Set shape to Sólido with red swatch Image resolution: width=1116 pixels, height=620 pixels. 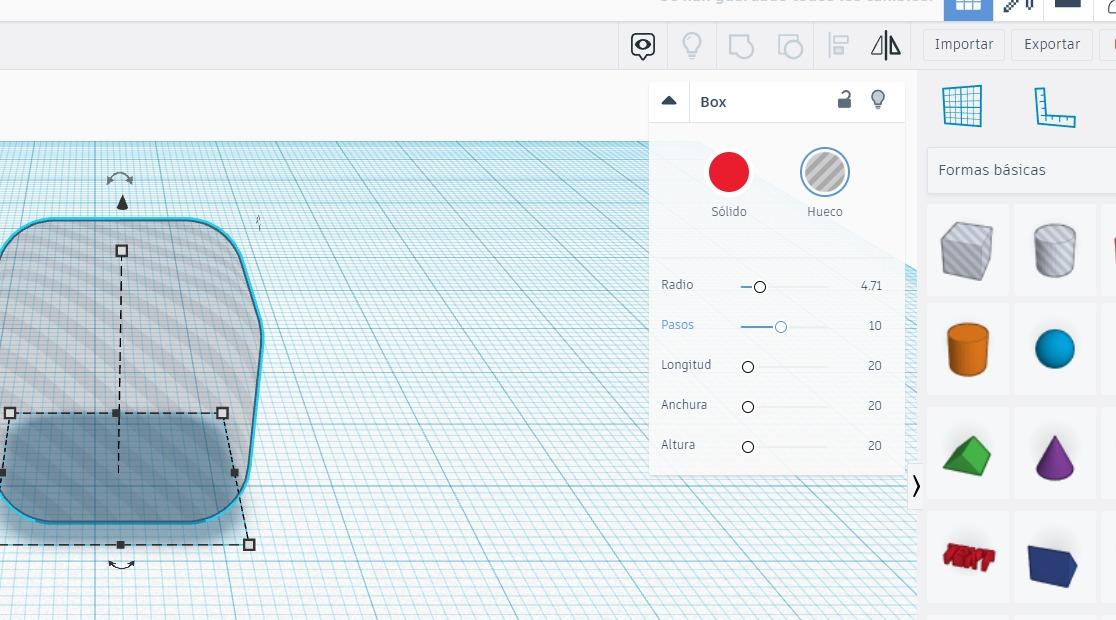(x=729, y=172)
